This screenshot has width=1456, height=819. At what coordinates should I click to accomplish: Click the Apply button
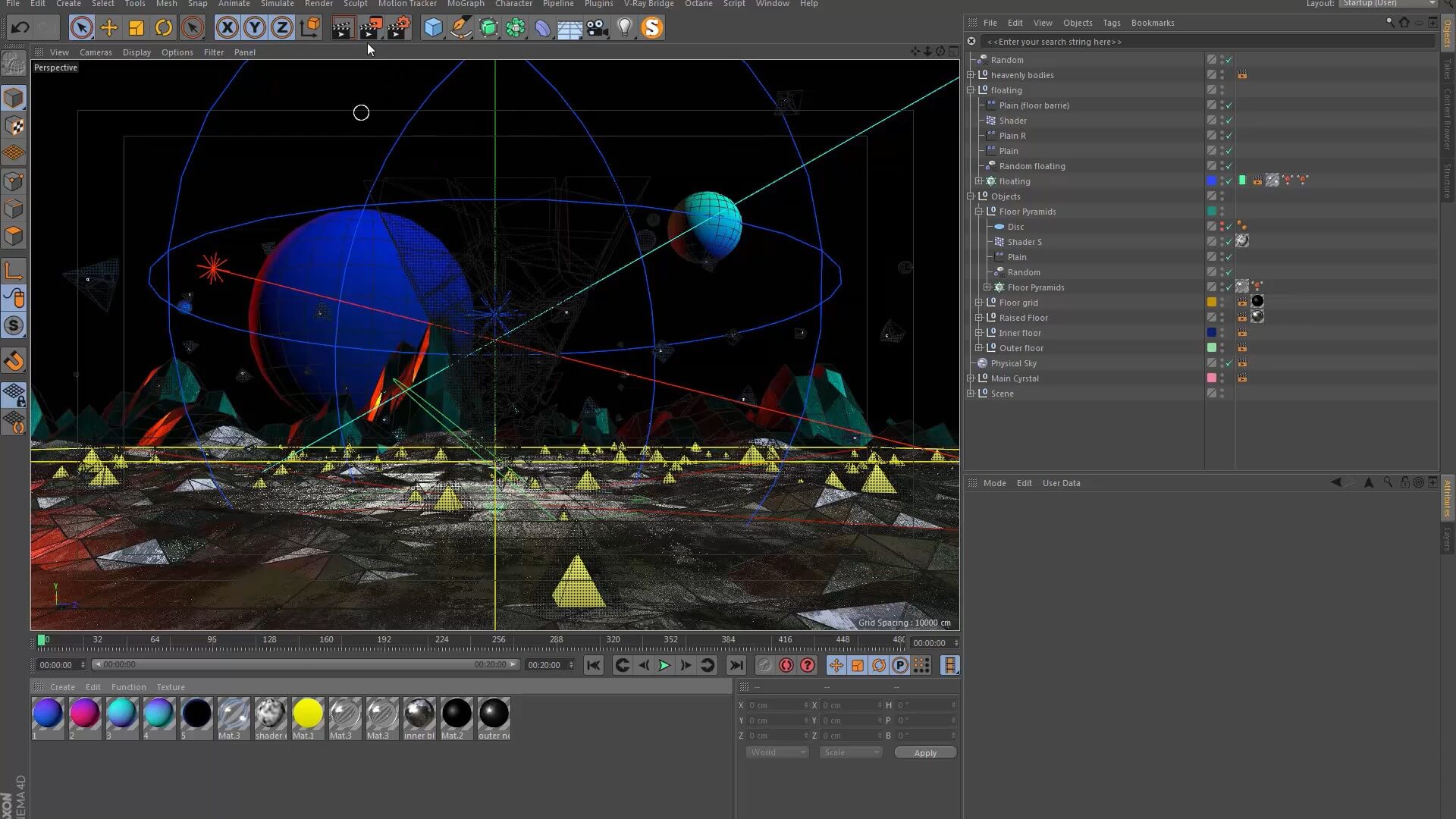[x=925, y=752]
